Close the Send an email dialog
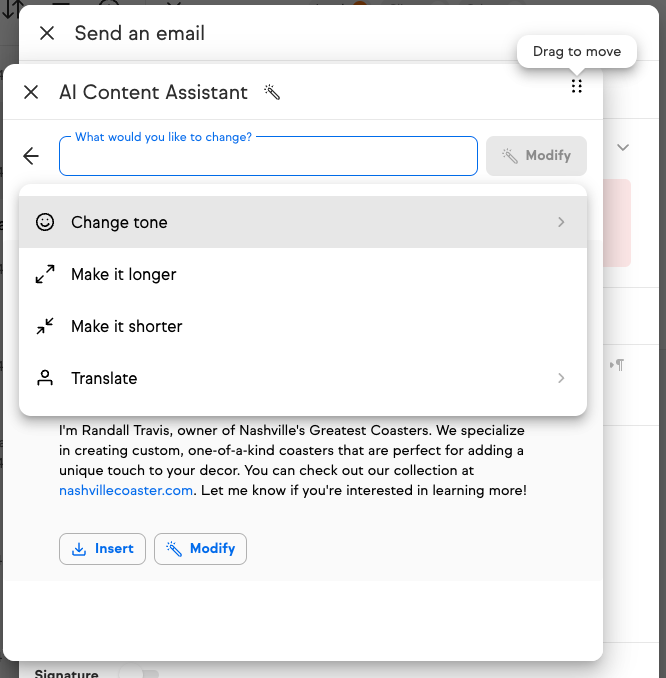Screen dimensions: 666x678 point(47,33)
